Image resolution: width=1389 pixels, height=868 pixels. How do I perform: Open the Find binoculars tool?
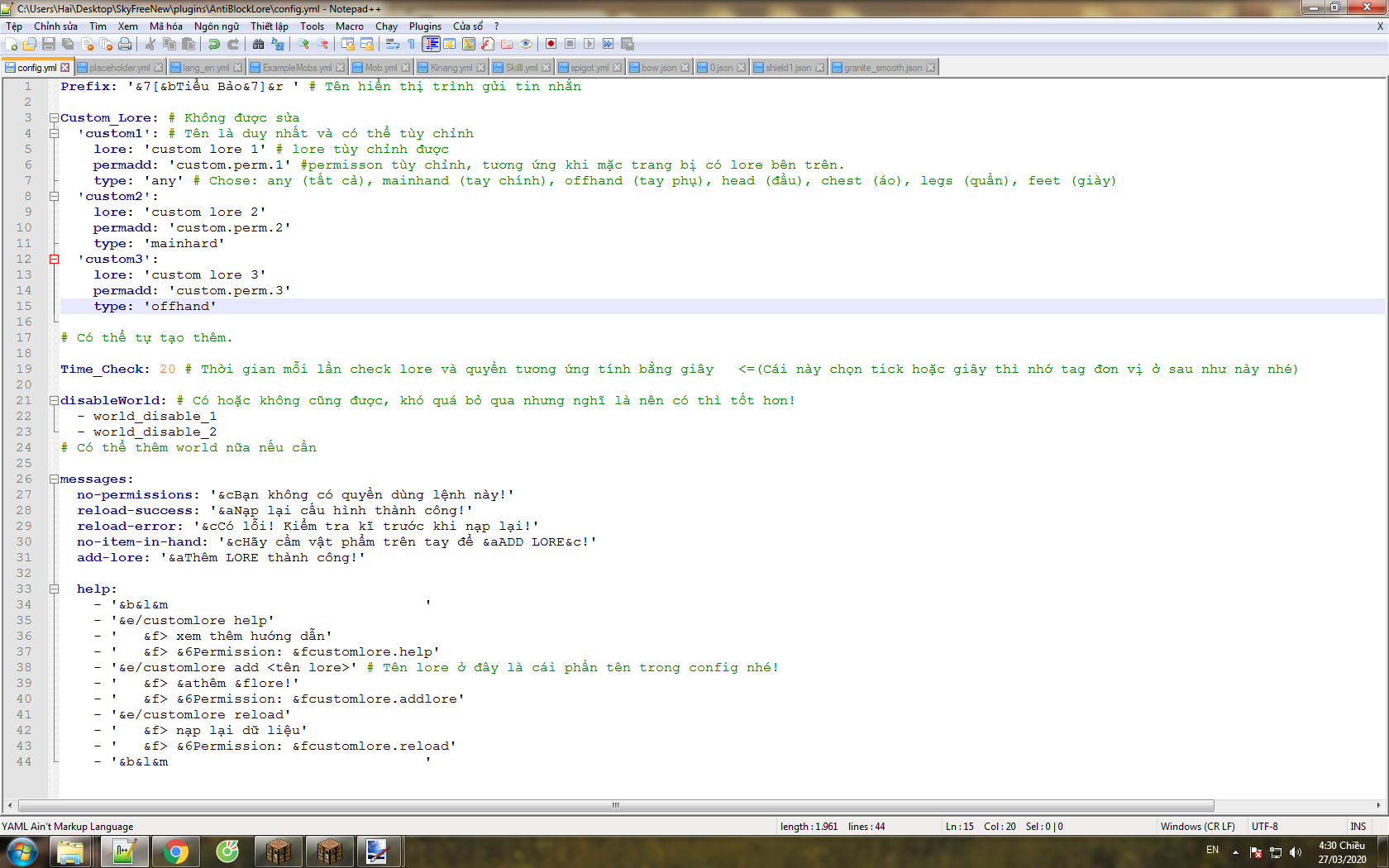coord(259,44)
